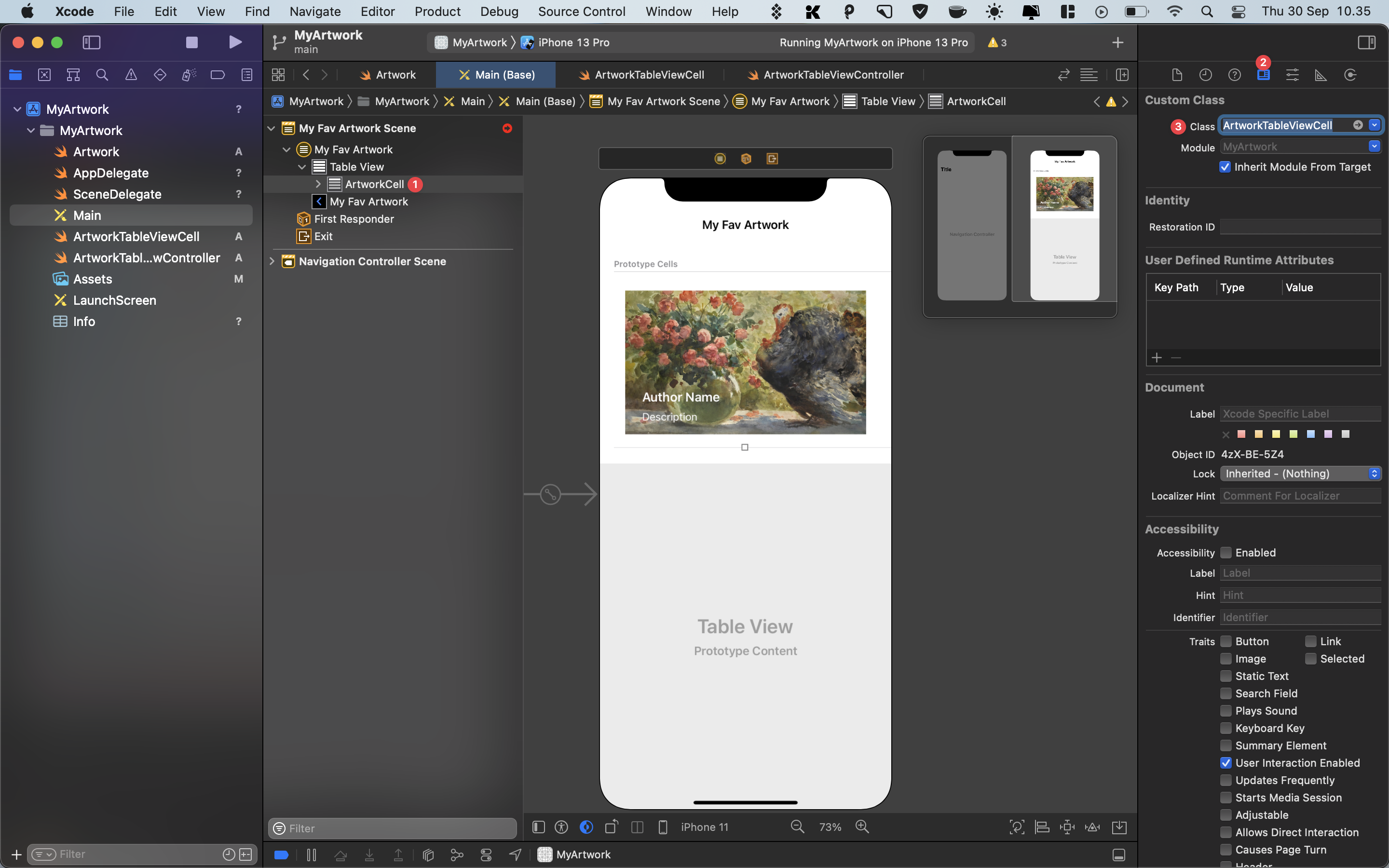Screen dimensions: 1389x868
Task: Show the Size inspector
Action: click(x=1321, y=75)
